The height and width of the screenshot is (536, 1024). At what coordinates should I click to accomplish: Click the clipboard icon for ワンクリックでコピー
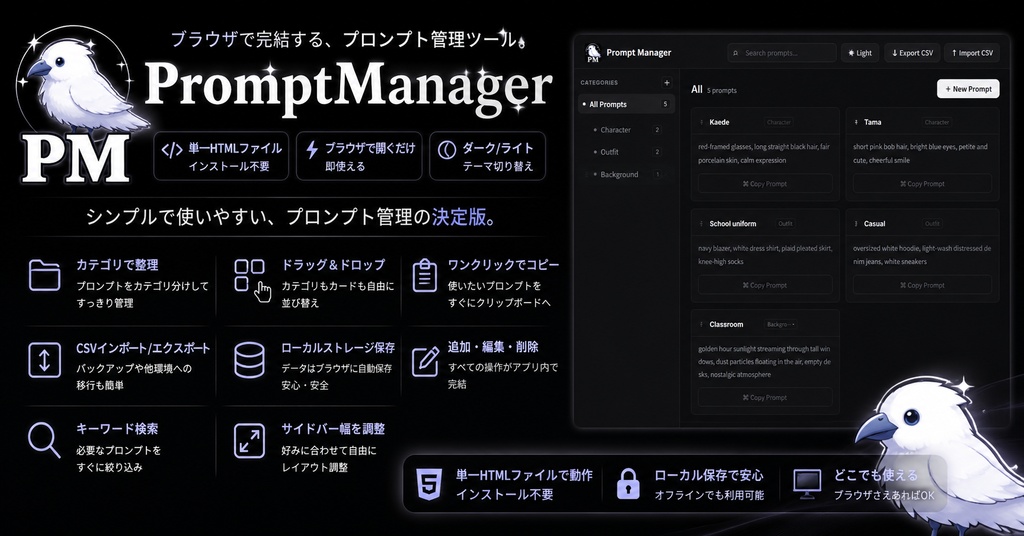coord(424,276)
